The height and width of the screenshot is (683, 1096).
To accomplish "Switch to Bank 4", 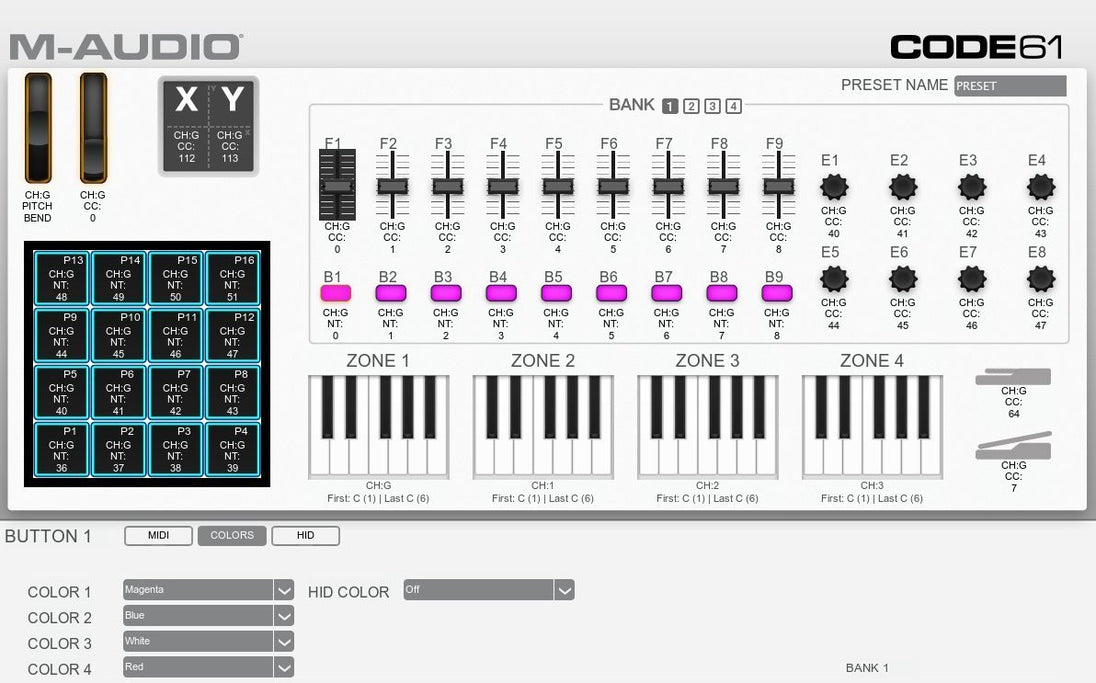I will pos(733,106).
